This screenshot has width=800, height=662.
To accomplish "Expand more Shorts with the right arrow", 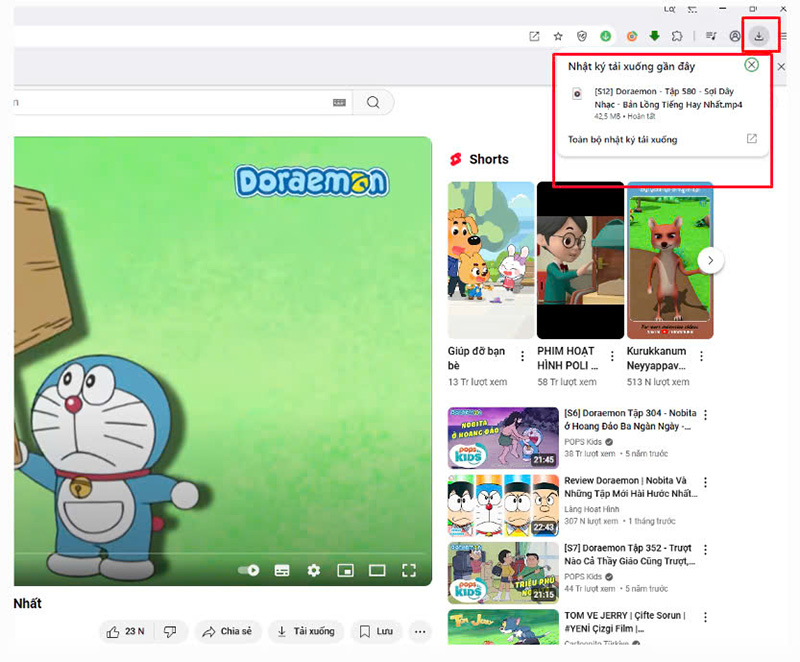I will coord(710,259).
